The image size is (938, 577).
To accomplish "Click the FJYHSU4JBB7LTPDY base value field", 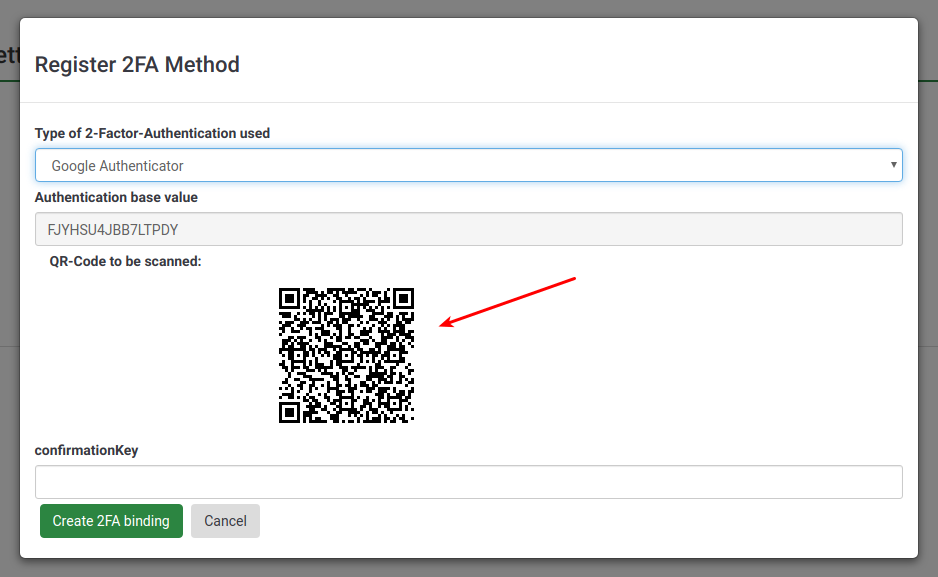I will pyautogui.click(x=468, y=229).
